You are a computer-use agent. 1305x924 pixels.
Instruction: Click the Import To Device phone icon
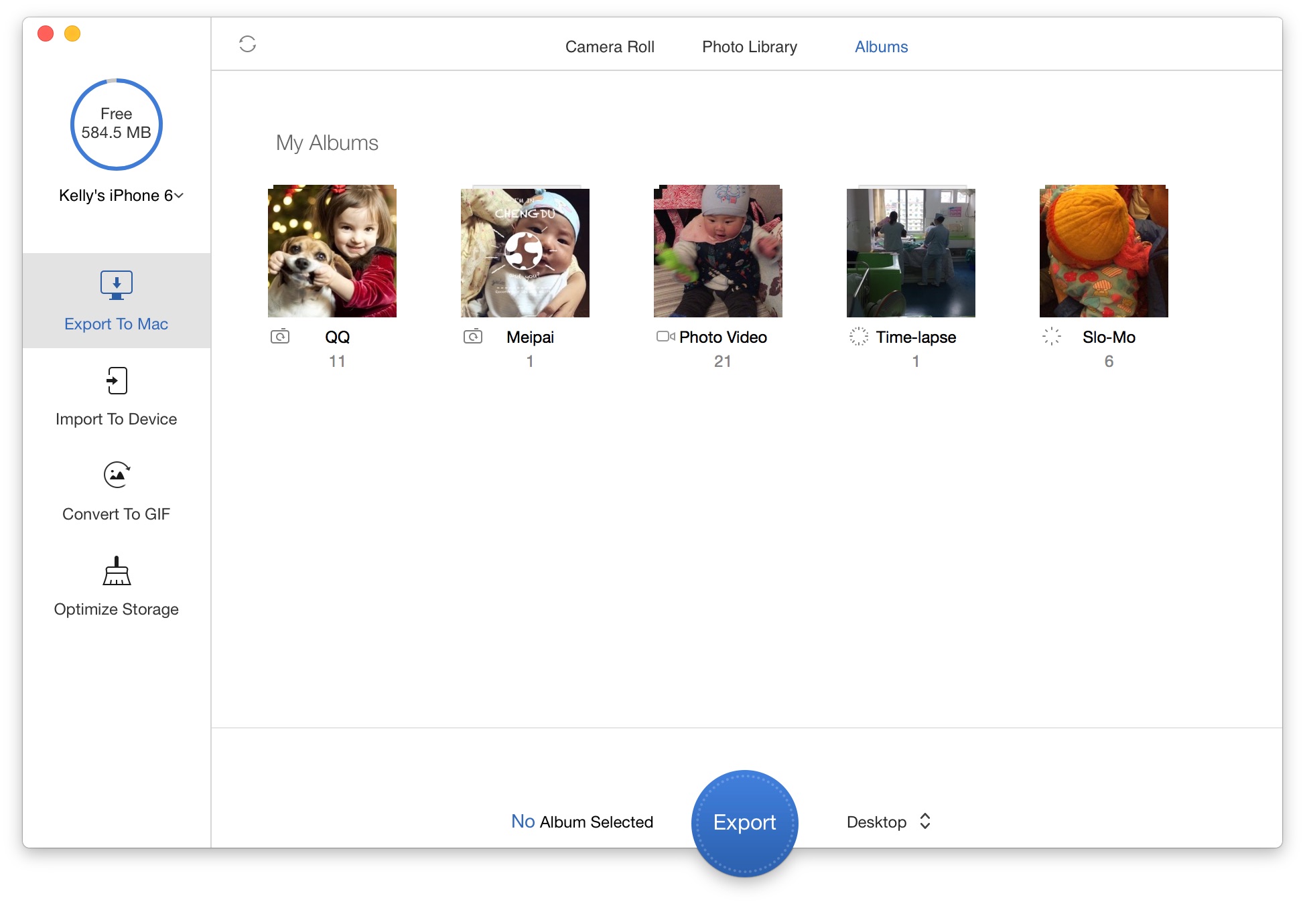point(117,380)
